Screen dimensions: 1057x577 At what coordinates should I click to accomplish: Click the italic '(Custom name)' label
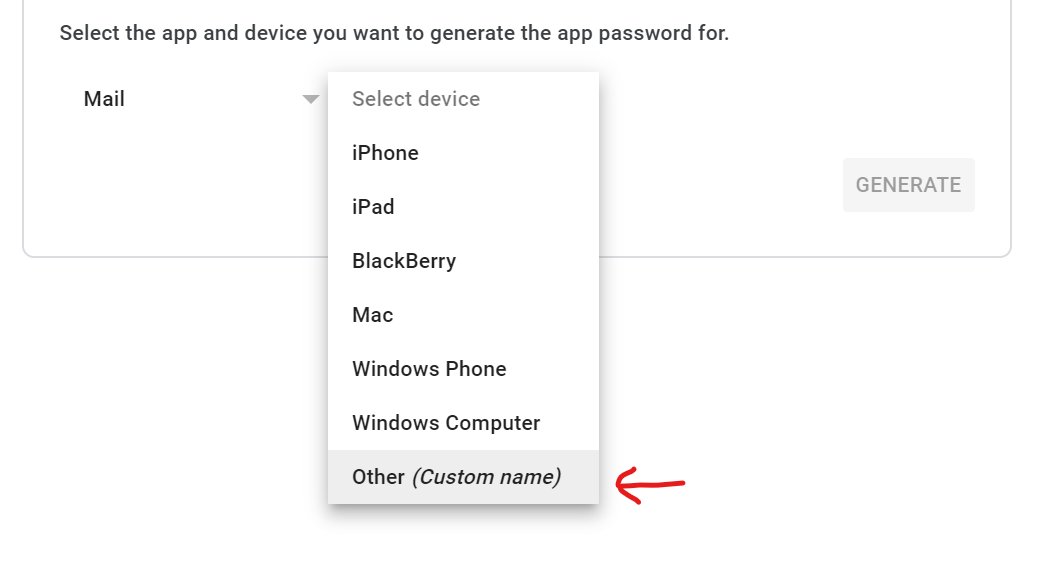click(x=487, y=477)
